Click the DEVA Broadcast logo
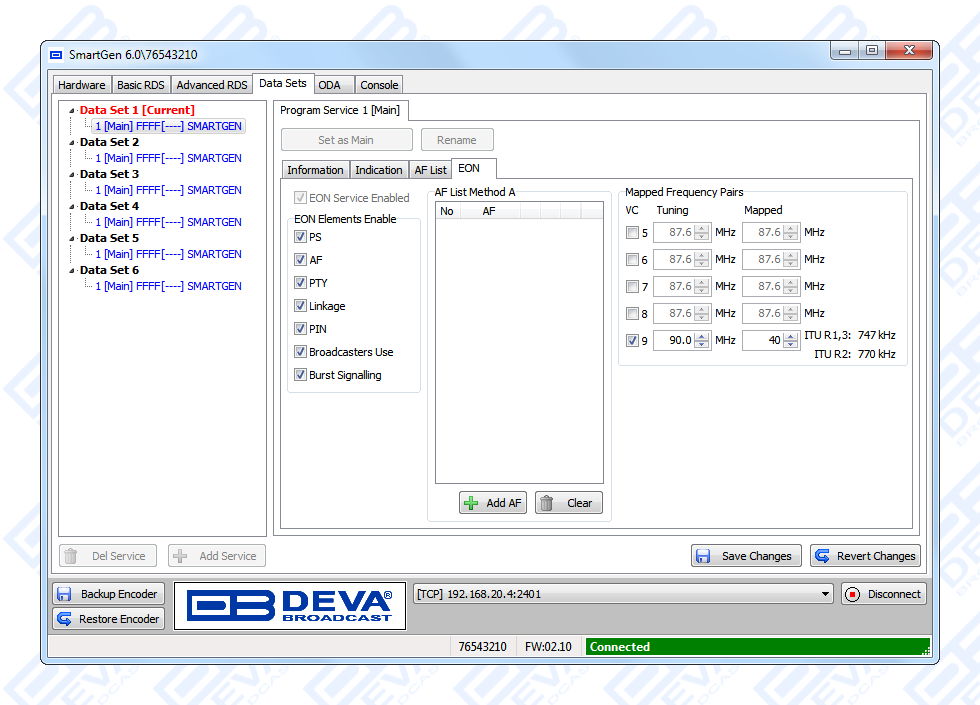This screenshot has width=980, height=705. pos(290,606)
